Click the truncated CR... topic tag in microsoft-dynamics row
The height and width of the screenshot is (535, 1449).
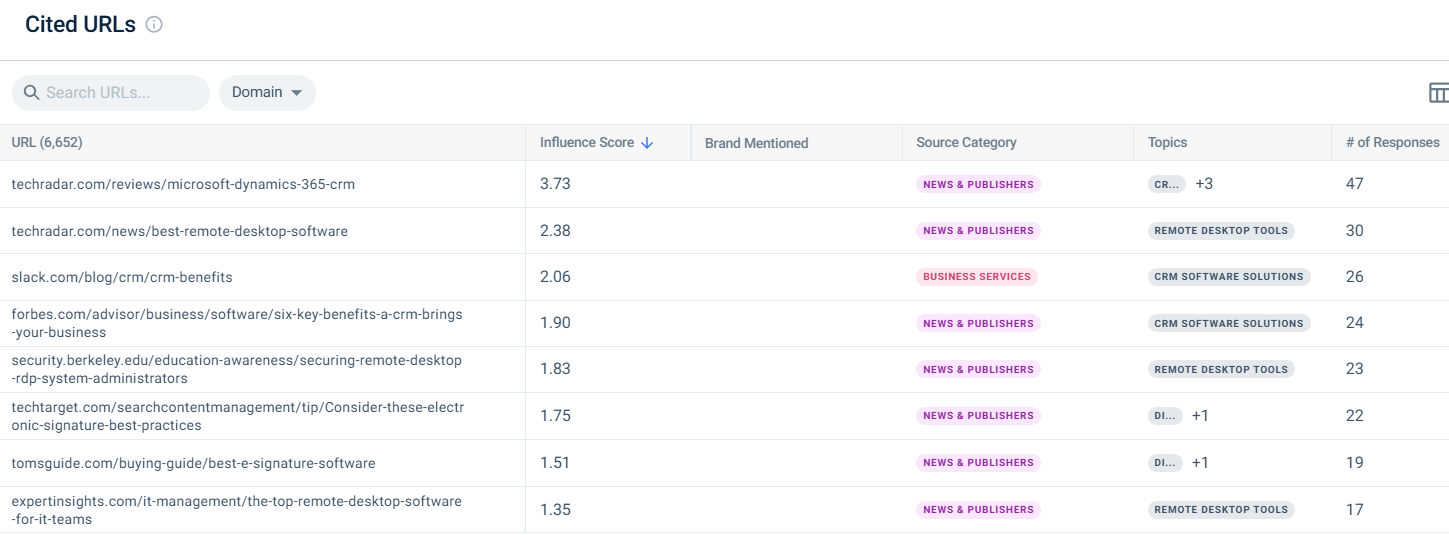coord(1167,184)
